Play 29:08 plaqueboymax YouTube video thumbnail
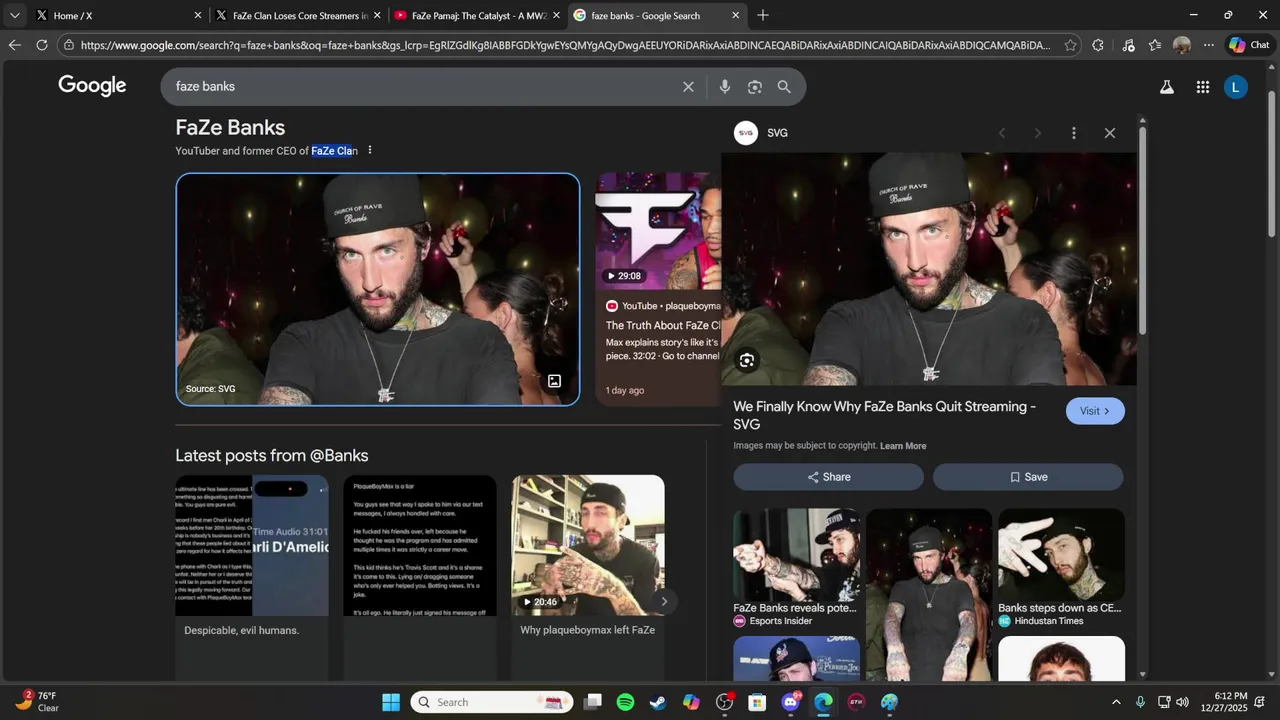This screenshot has width=1280, height=720. [x=658, y=232]
